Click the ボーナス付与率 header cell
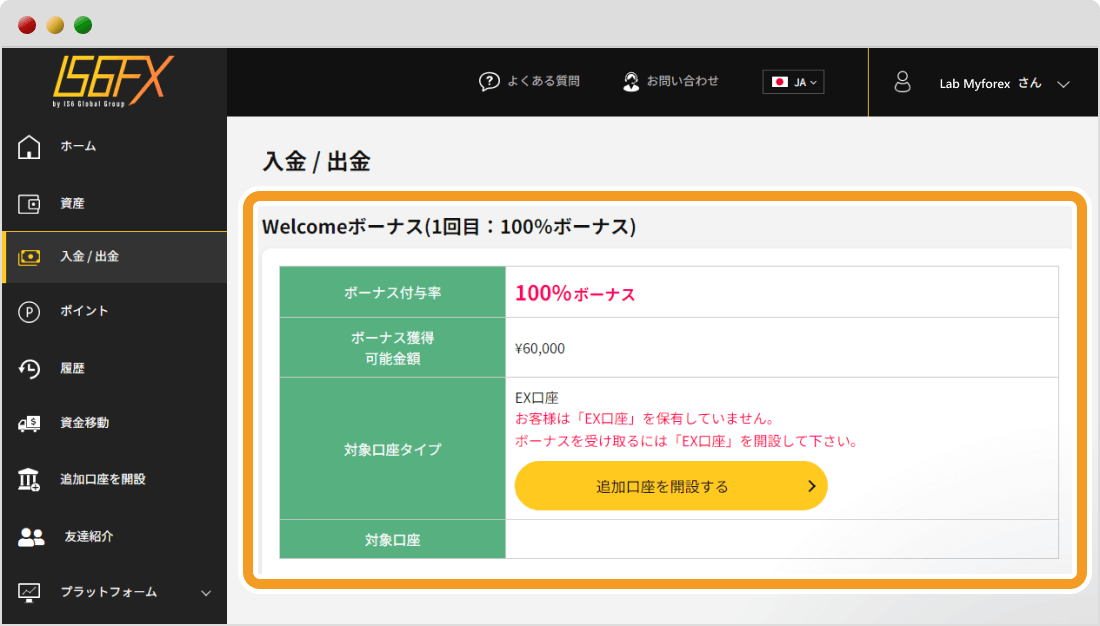 392,292
